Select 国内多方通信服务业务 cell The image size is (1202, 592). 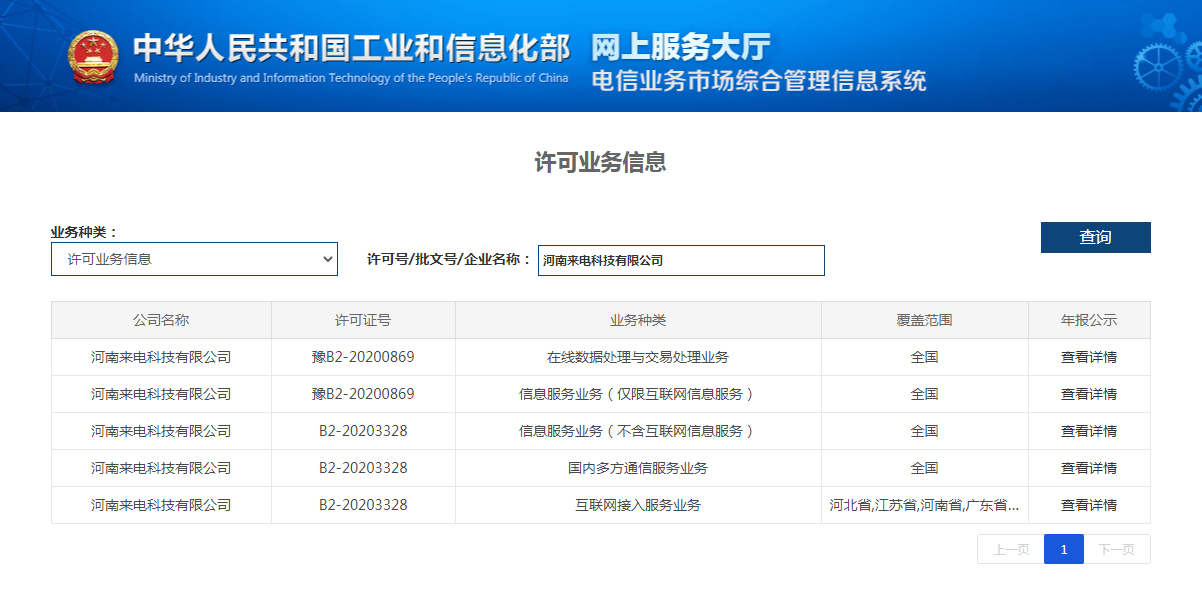[638, 468]
